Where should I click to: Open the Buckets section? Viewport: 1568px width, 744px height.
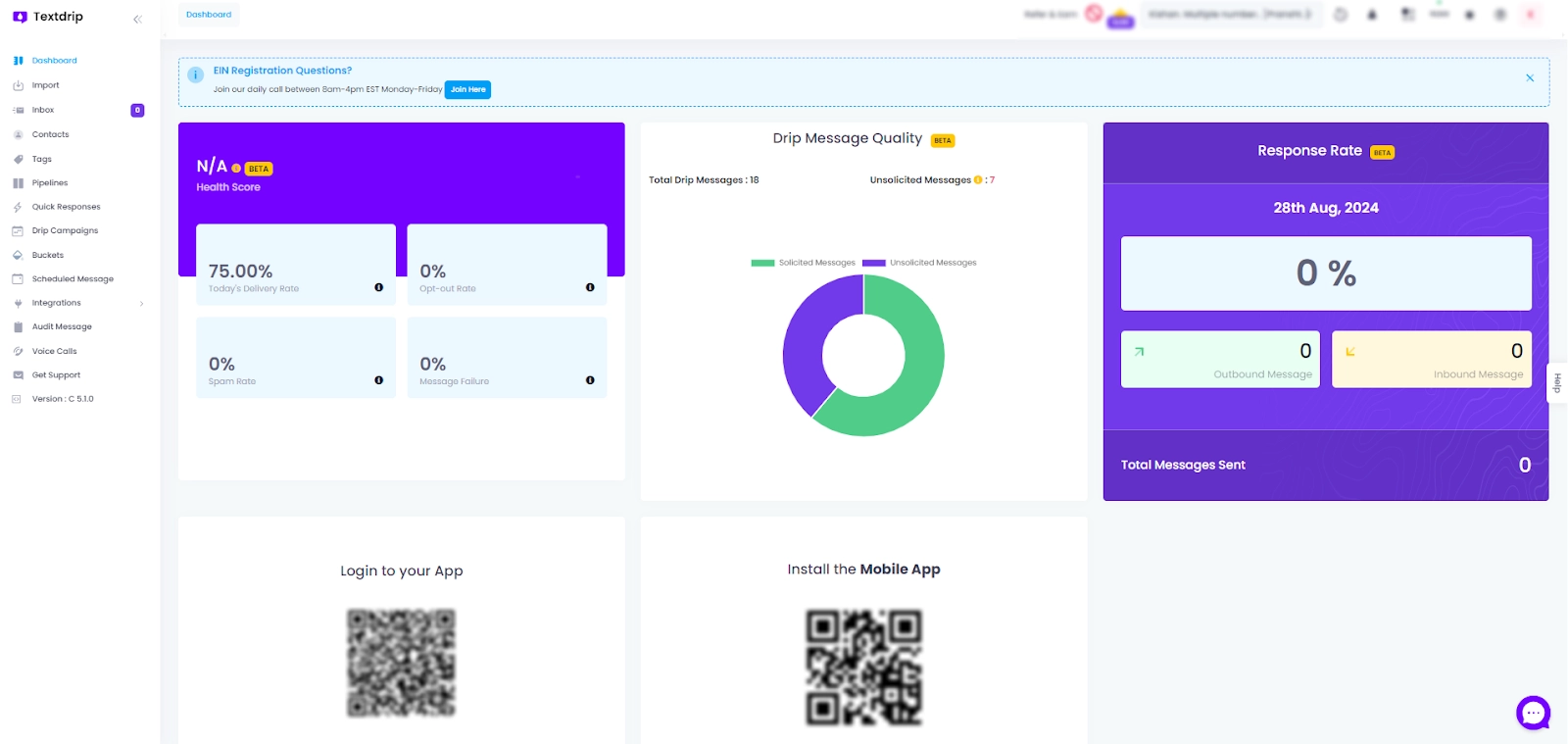[47, 255]
